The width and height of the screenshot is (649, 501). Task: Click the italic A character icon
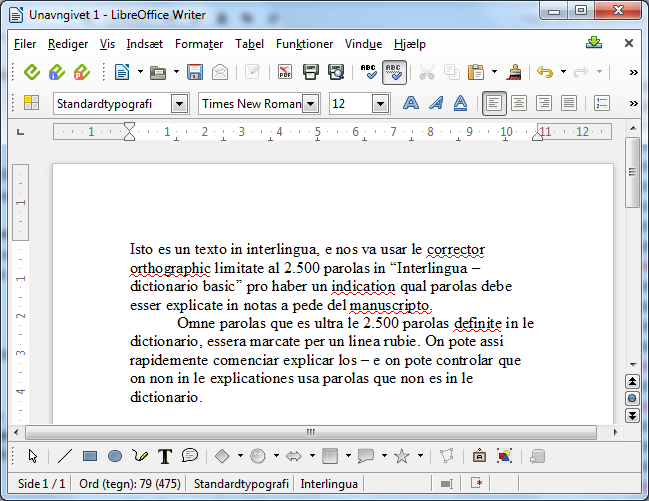[x=435, y=103]
